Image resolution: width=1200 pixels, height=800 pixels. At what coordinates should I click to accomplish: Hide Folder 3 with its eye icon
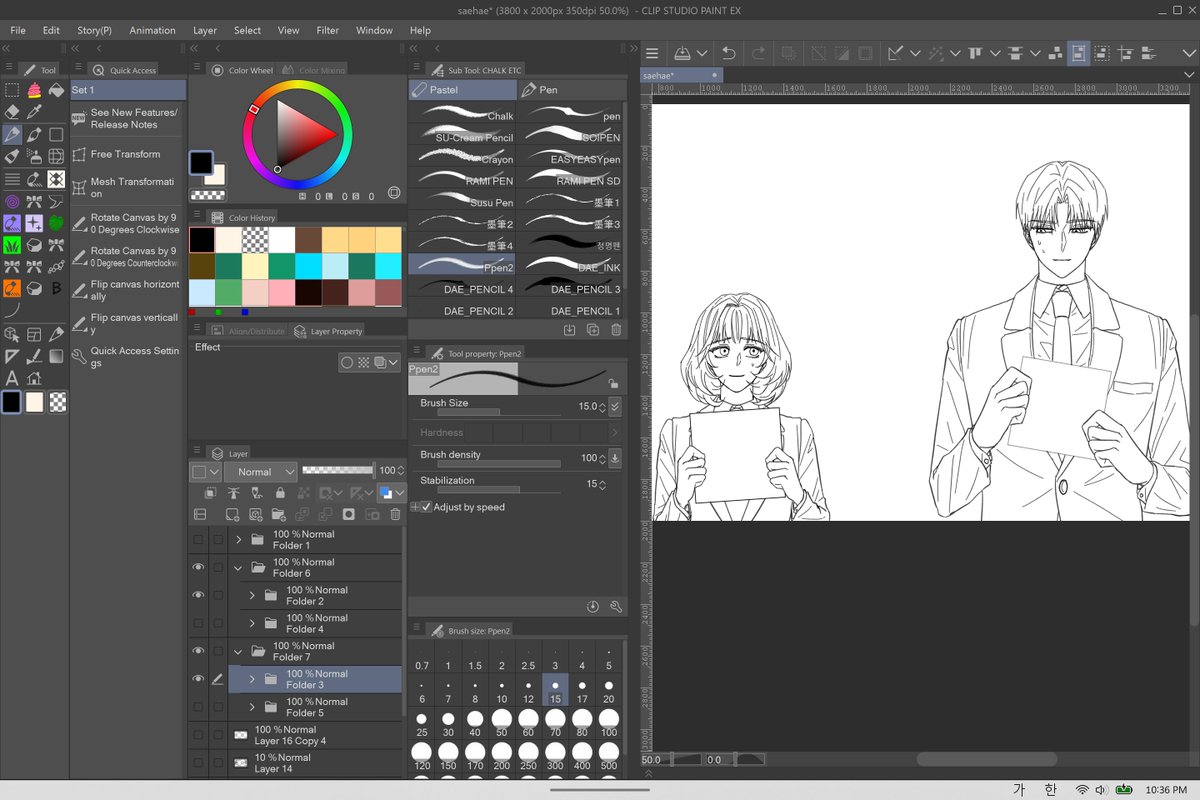click(198, 679)
